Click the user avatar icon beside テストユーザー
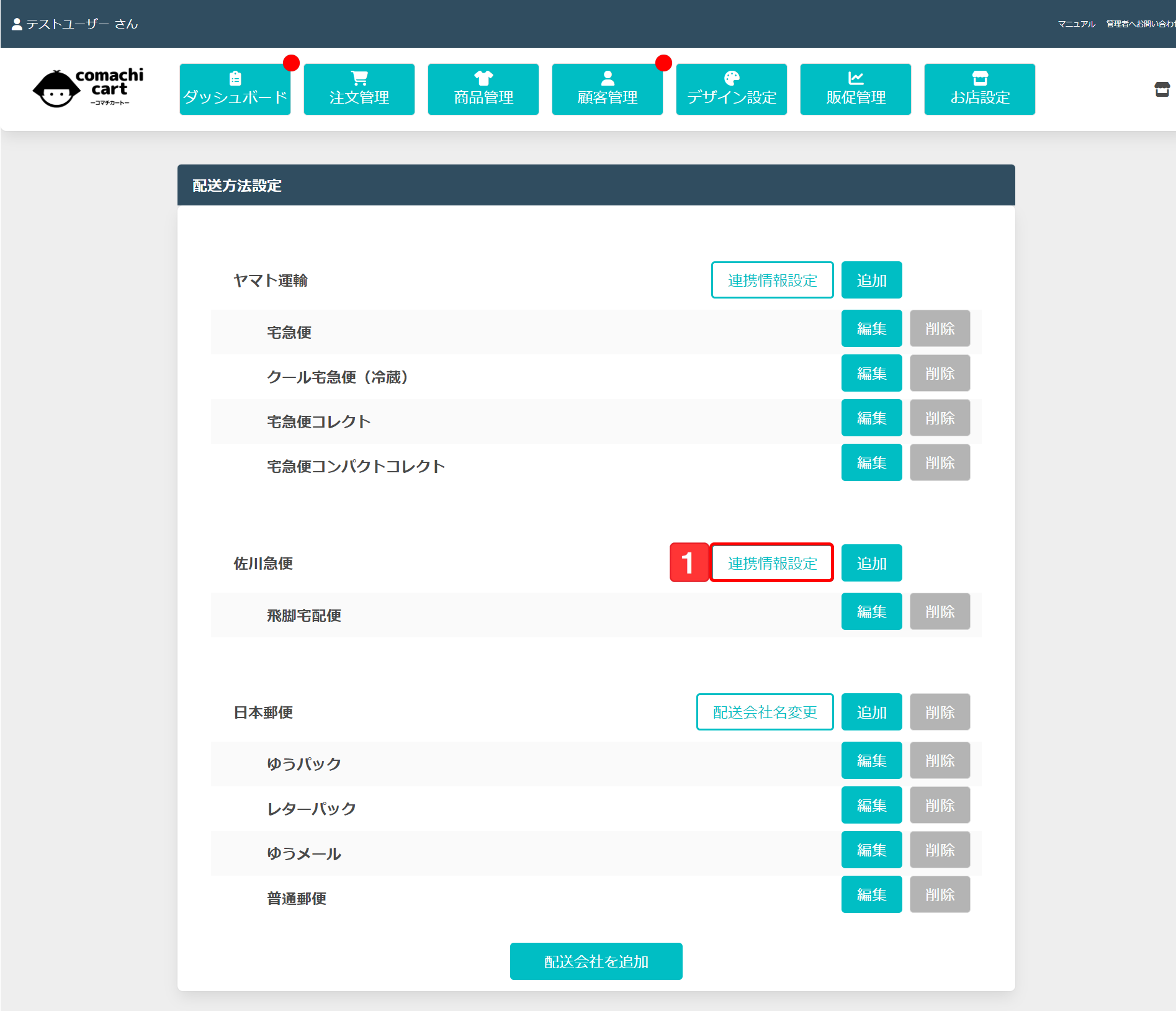 coord(17,24)
